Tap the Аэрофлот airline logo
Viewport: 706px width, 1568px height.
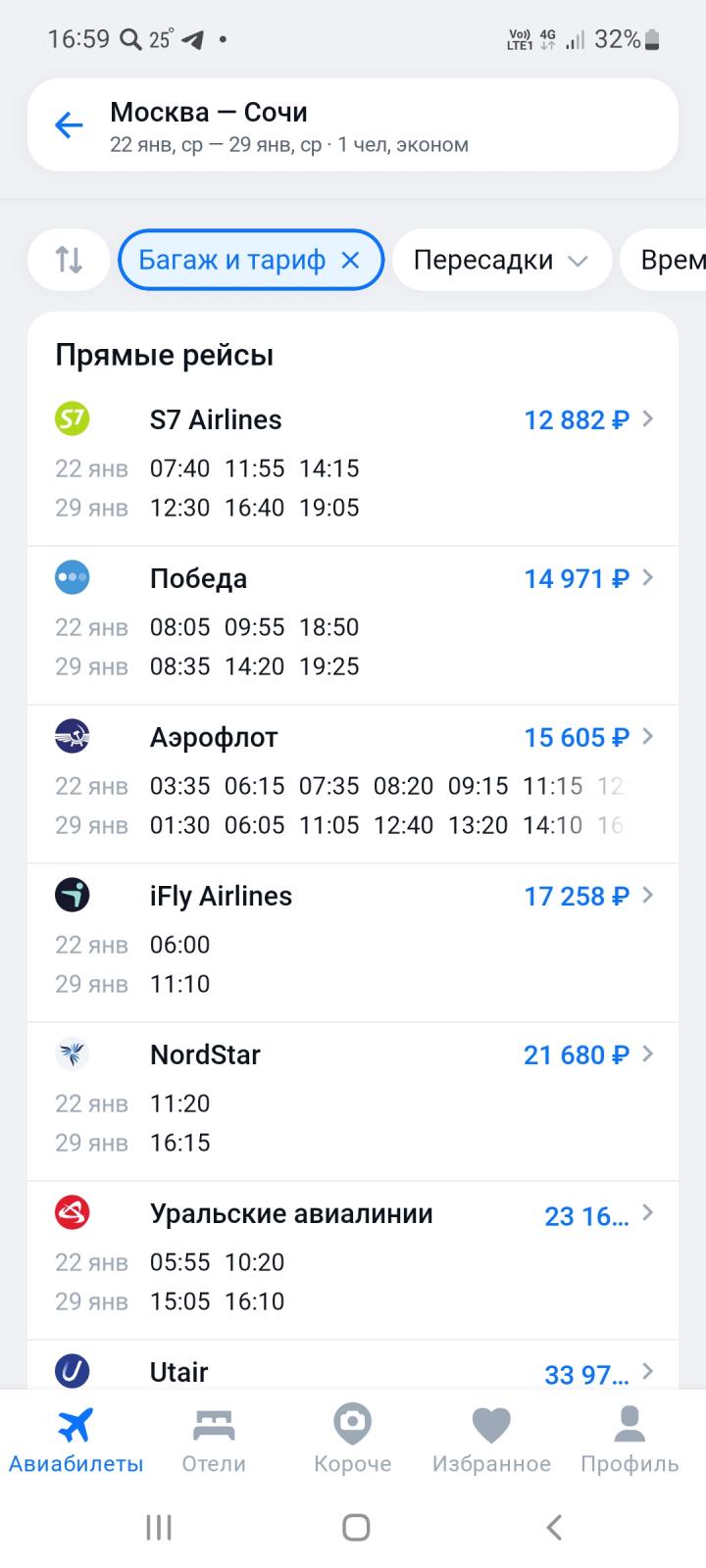point(73,737)
